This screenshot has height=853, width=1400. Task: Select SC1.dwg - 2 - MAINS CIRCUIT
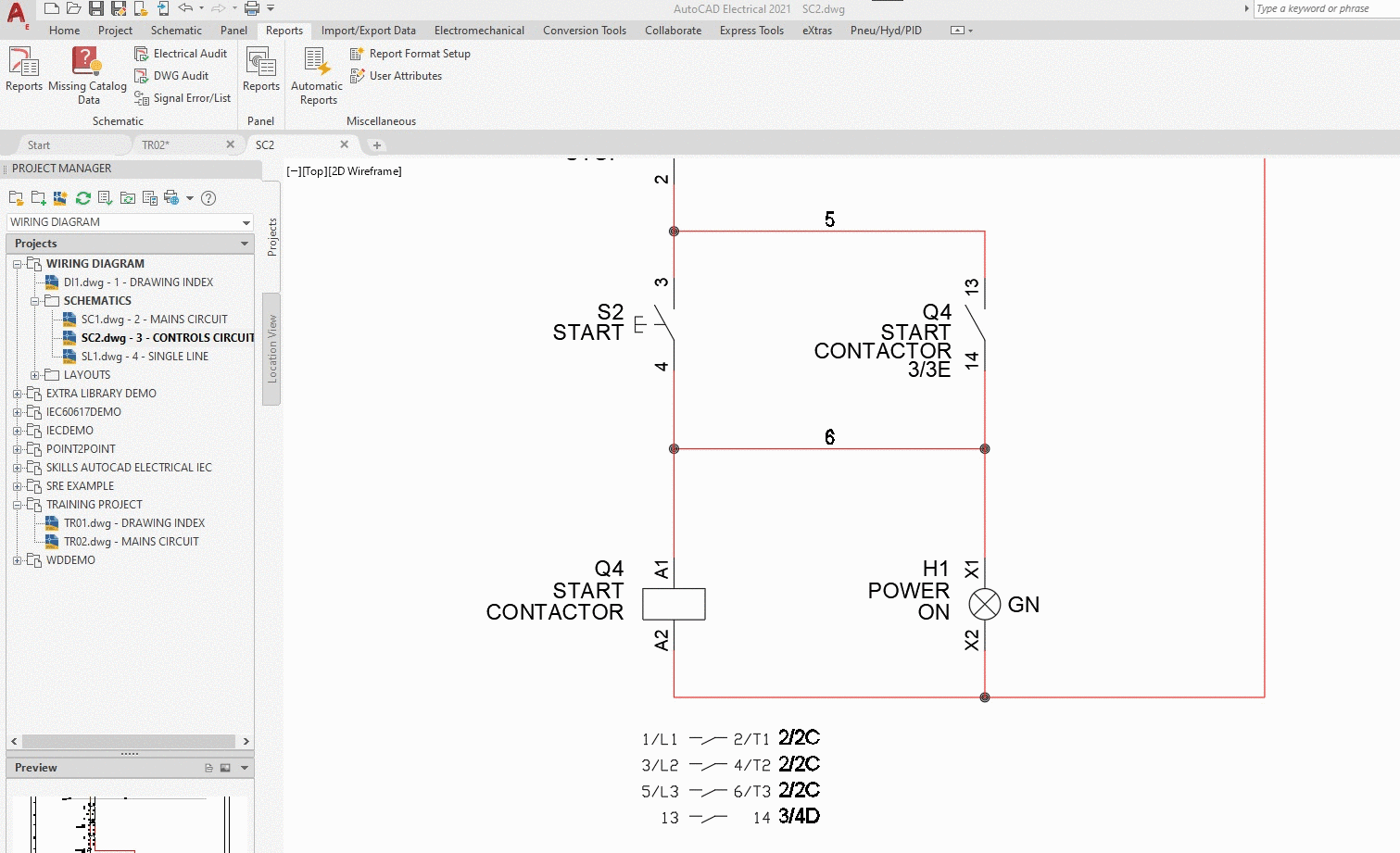(x=154, y=320)
